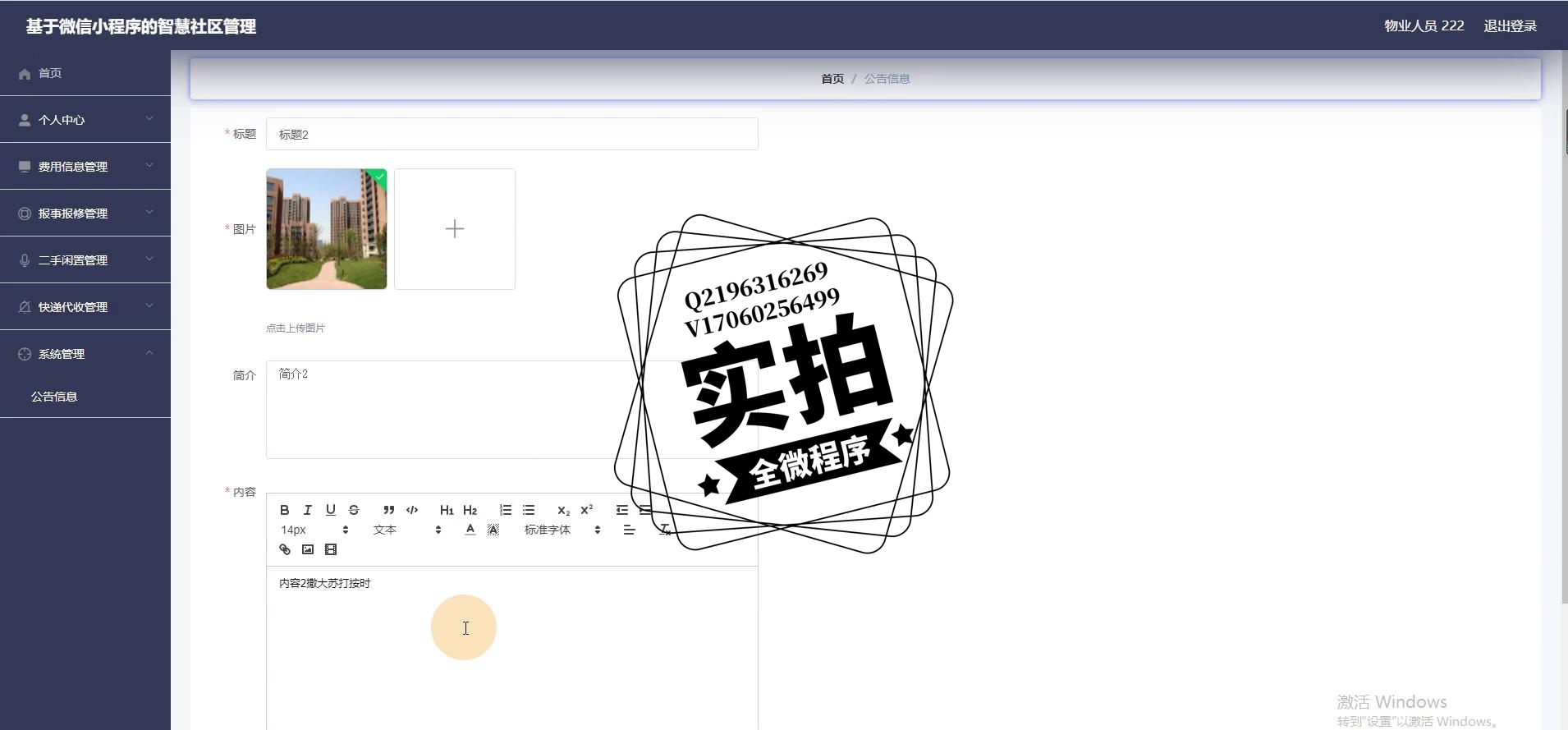
Task: Expand the 费用信息管理 chevron
Action: pyautogui.click(x=149, y=166)
